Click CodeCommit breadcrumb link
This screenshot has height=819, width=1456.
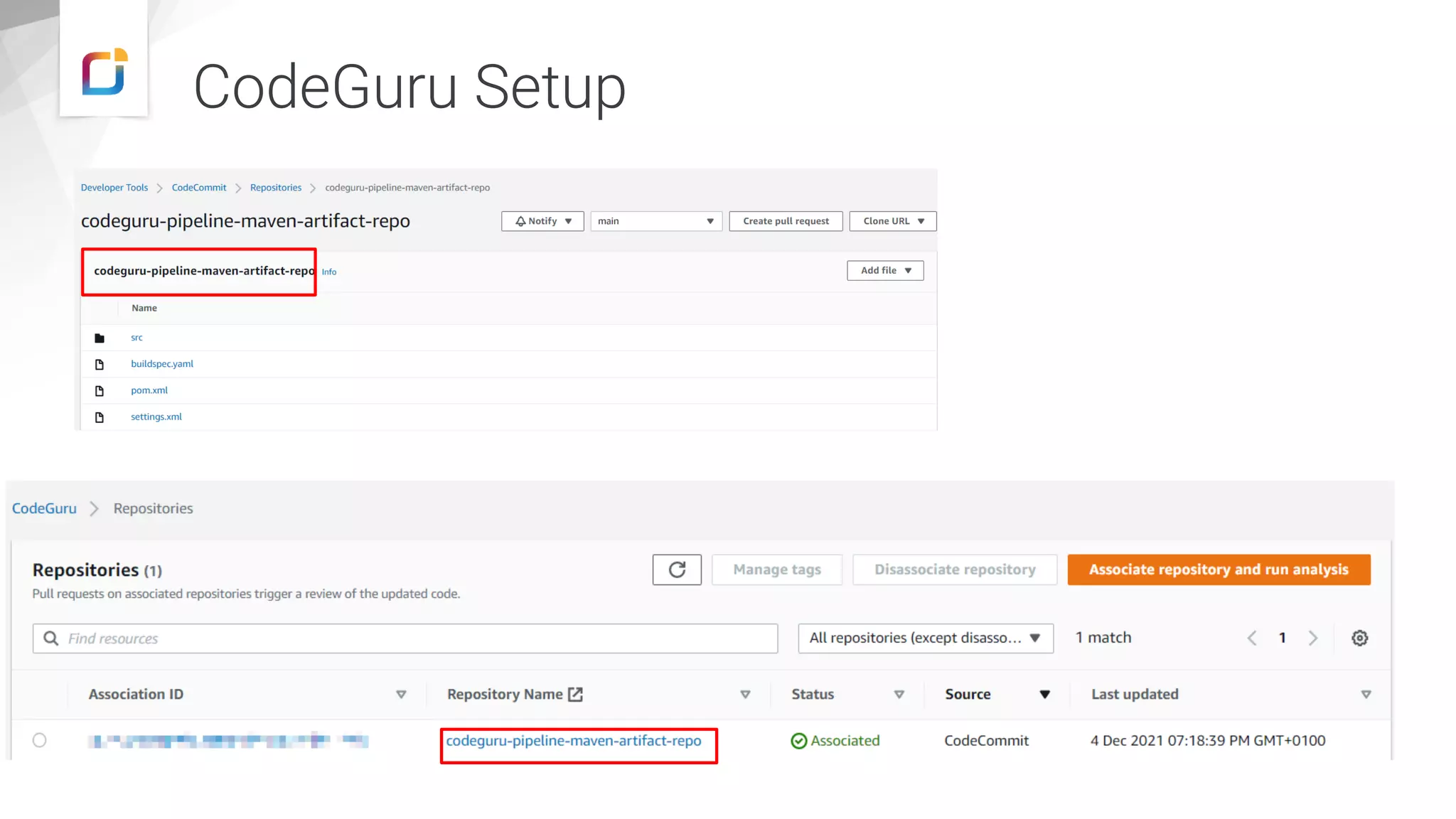click(x=199, y=188)
